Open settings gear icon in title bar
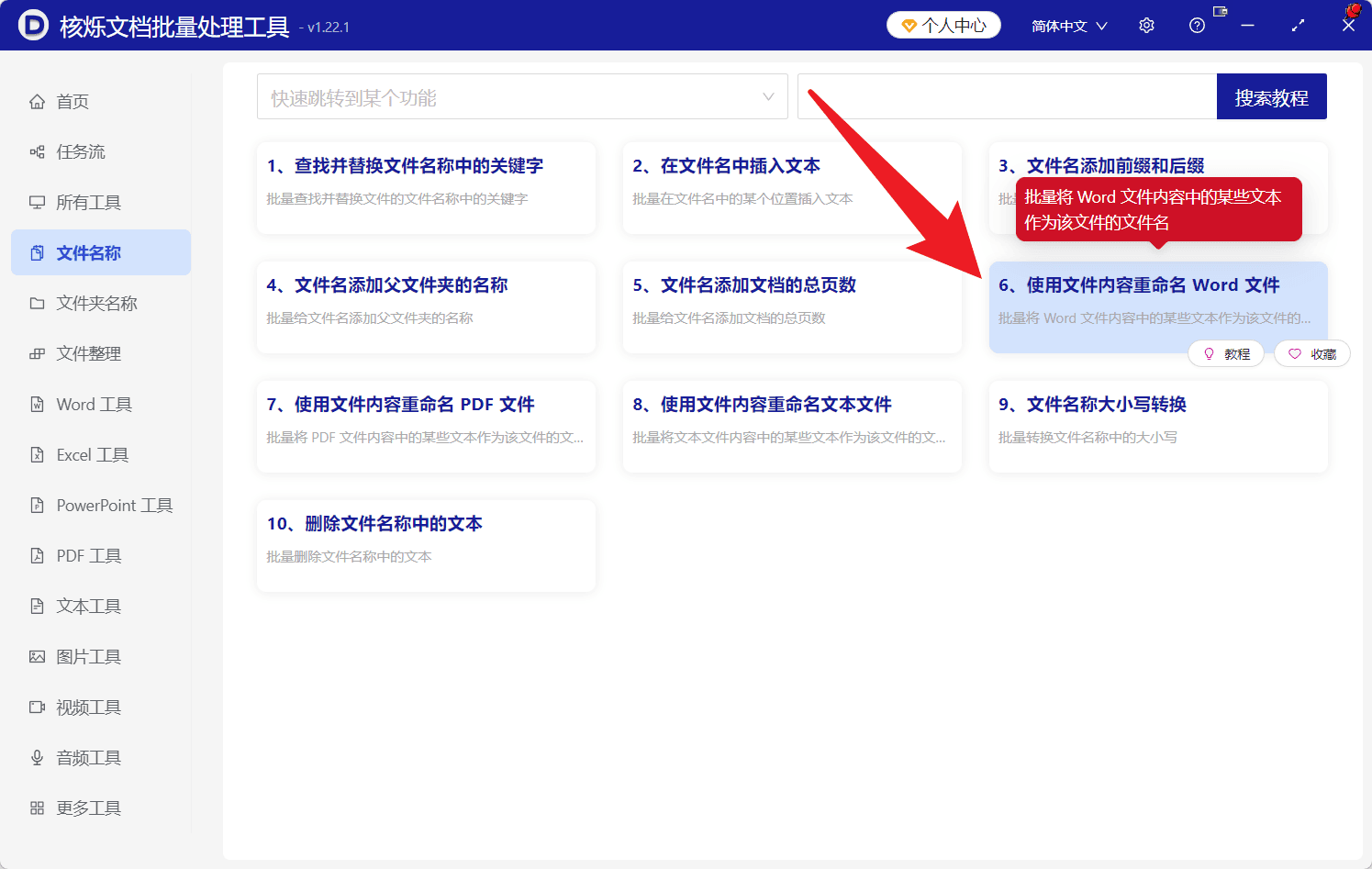Image resolution: width=1372 pixels, height=869 pixels. 1146,26
